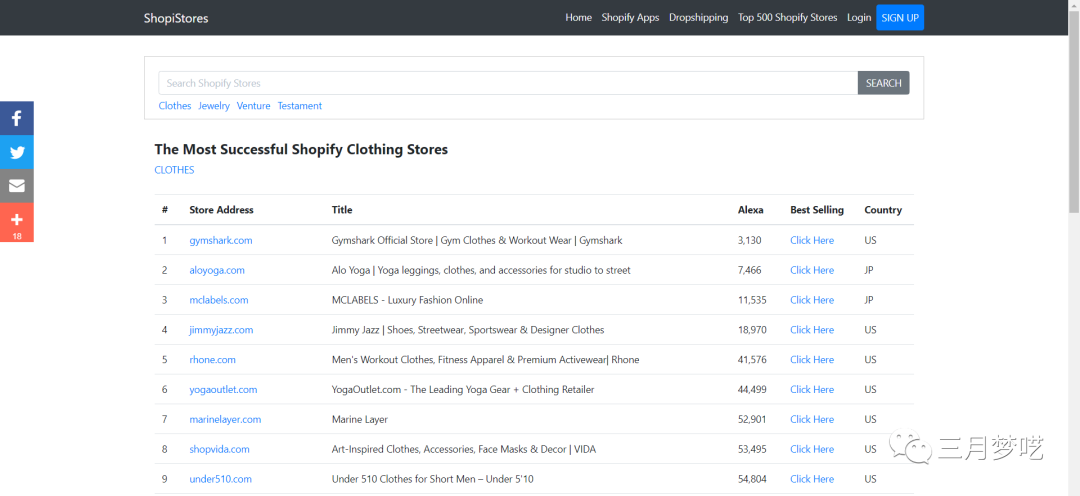The image size is (1080, 496).
Task: Open Dropshipping navigation link
Action: tap(698, 18)
